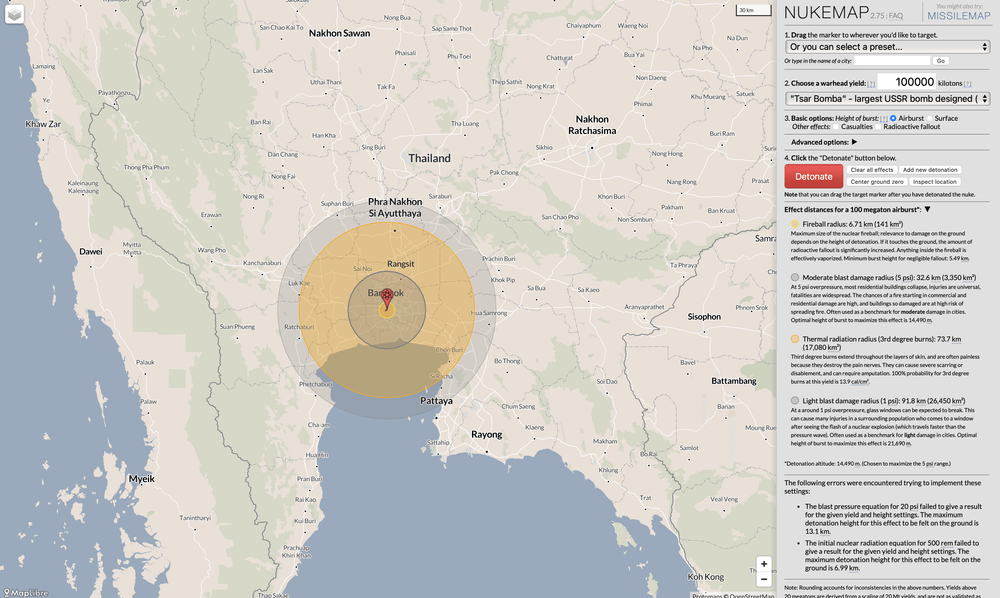
Task: Enable the Radioactive fallout checkbox
Action: (878, 126)
